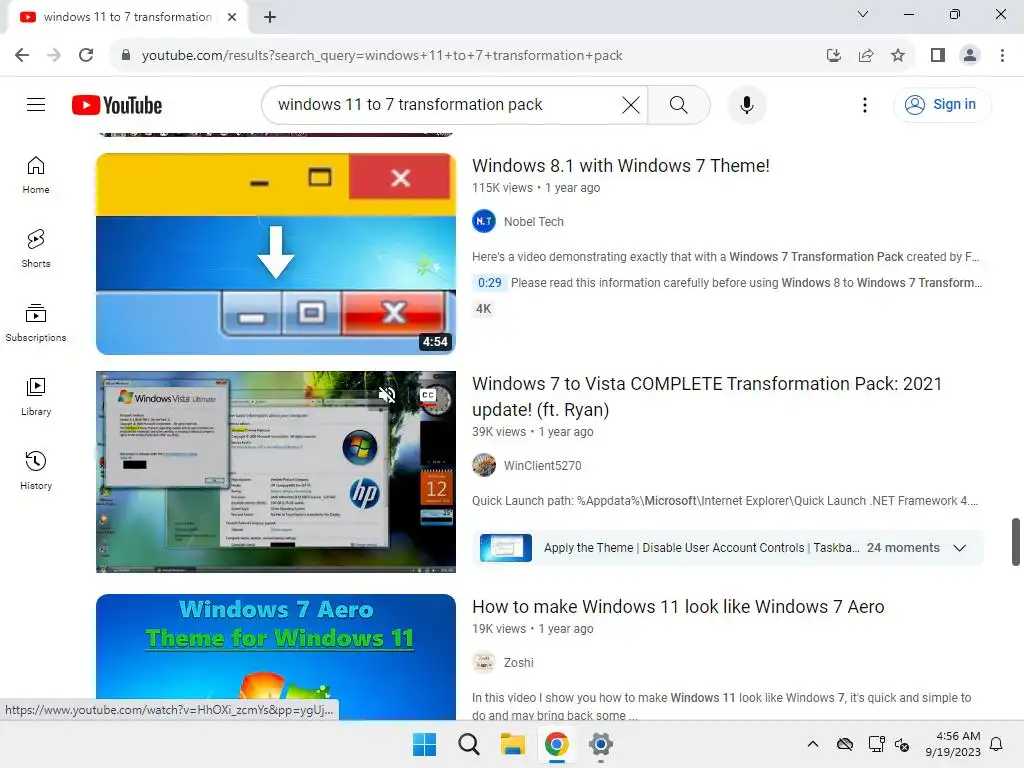Reload the page
This screenshot has height=768, width=1024.
point(86,55)
